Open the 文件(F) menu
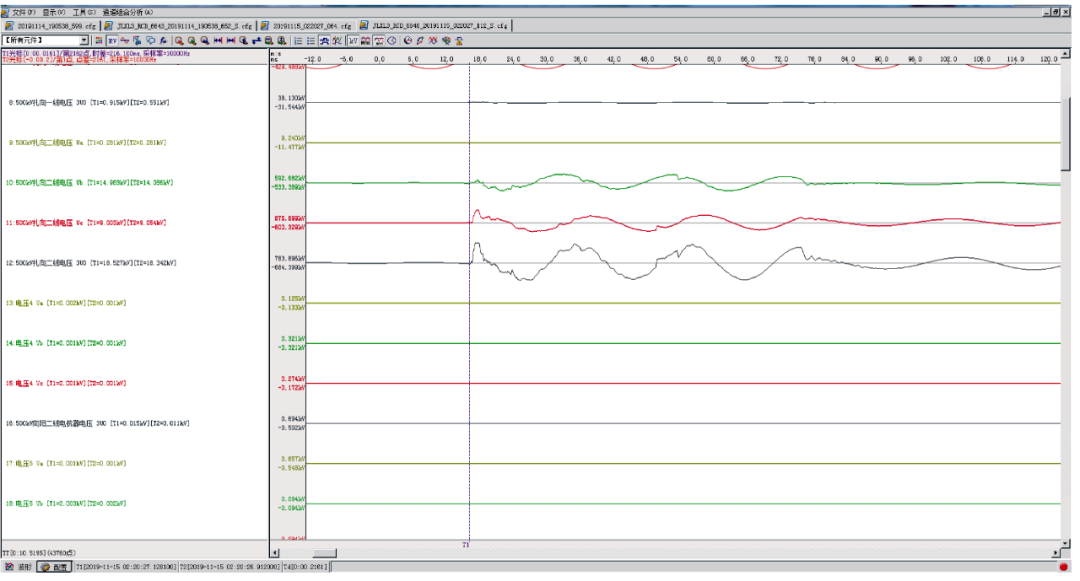 click(23, 12)
